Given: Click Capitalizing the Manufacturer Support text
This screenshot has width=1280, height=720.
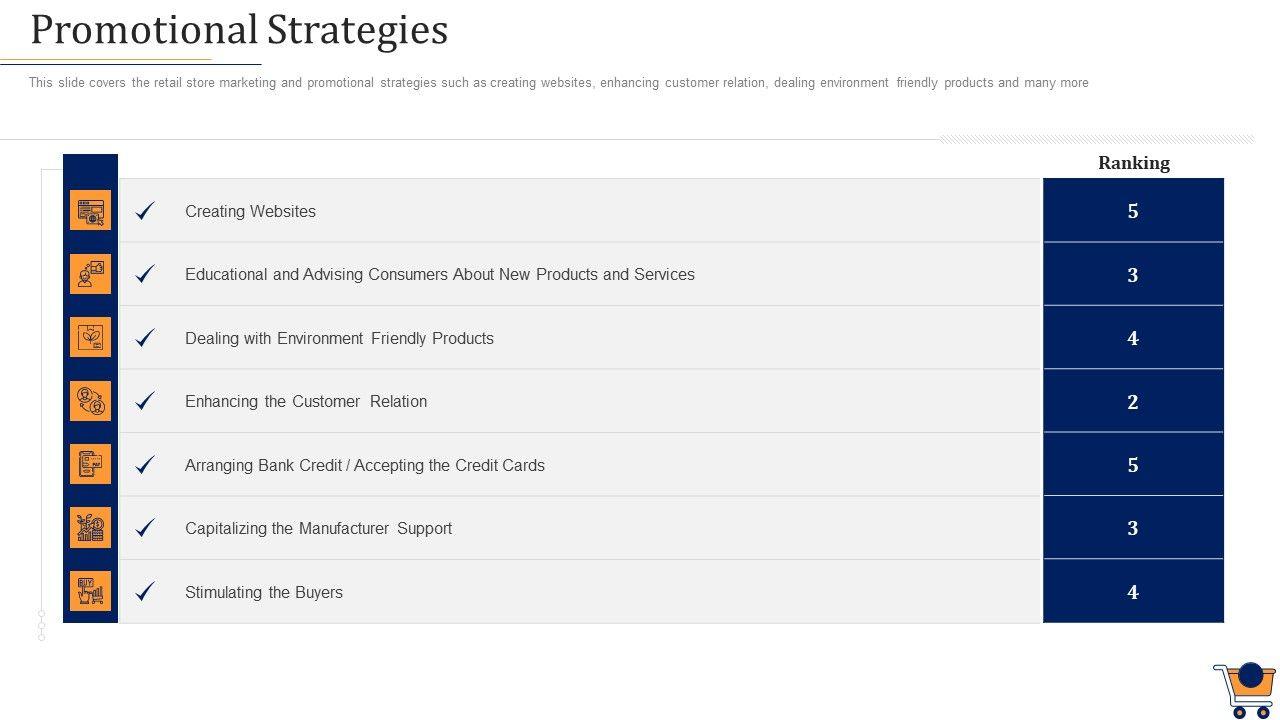Looking at the screenshot, I should [318, 529].
